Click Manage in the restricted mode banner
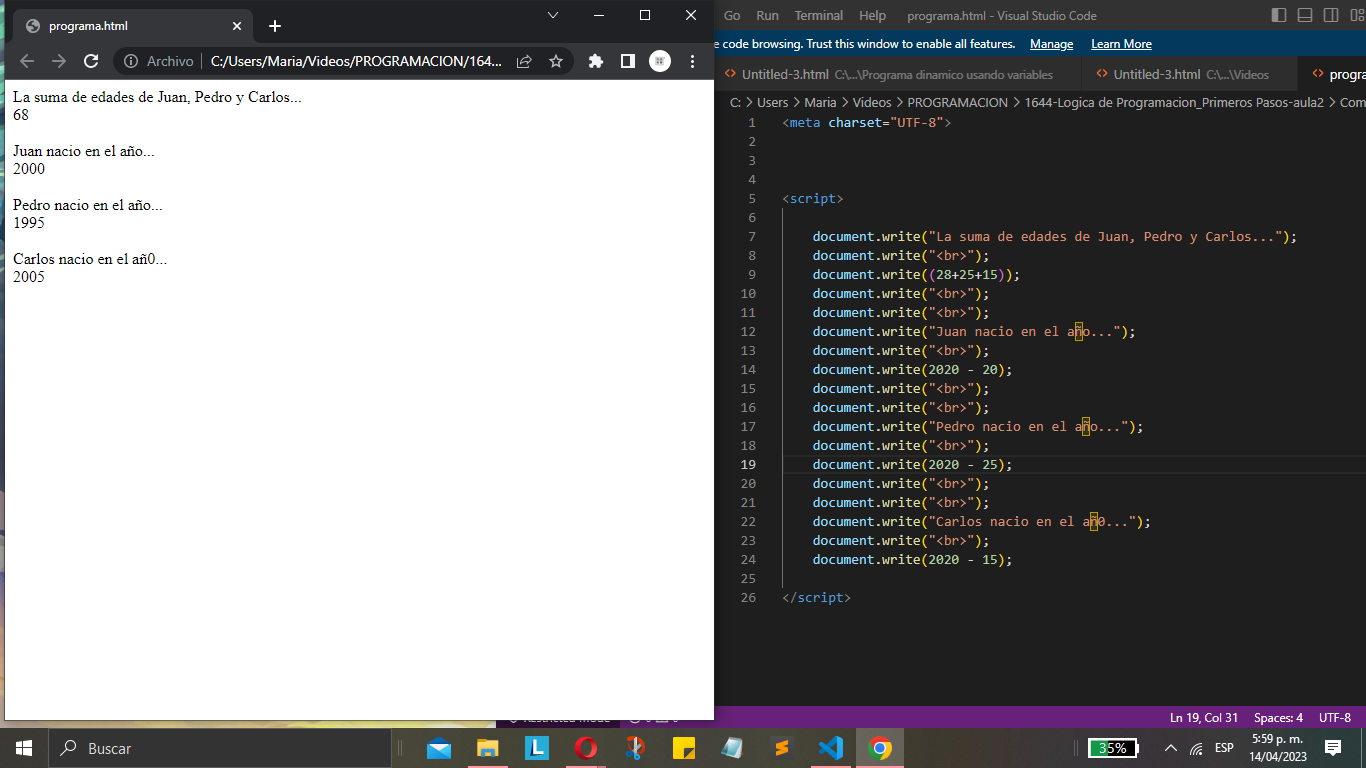1366x768 pixels. coord(1051,44)
